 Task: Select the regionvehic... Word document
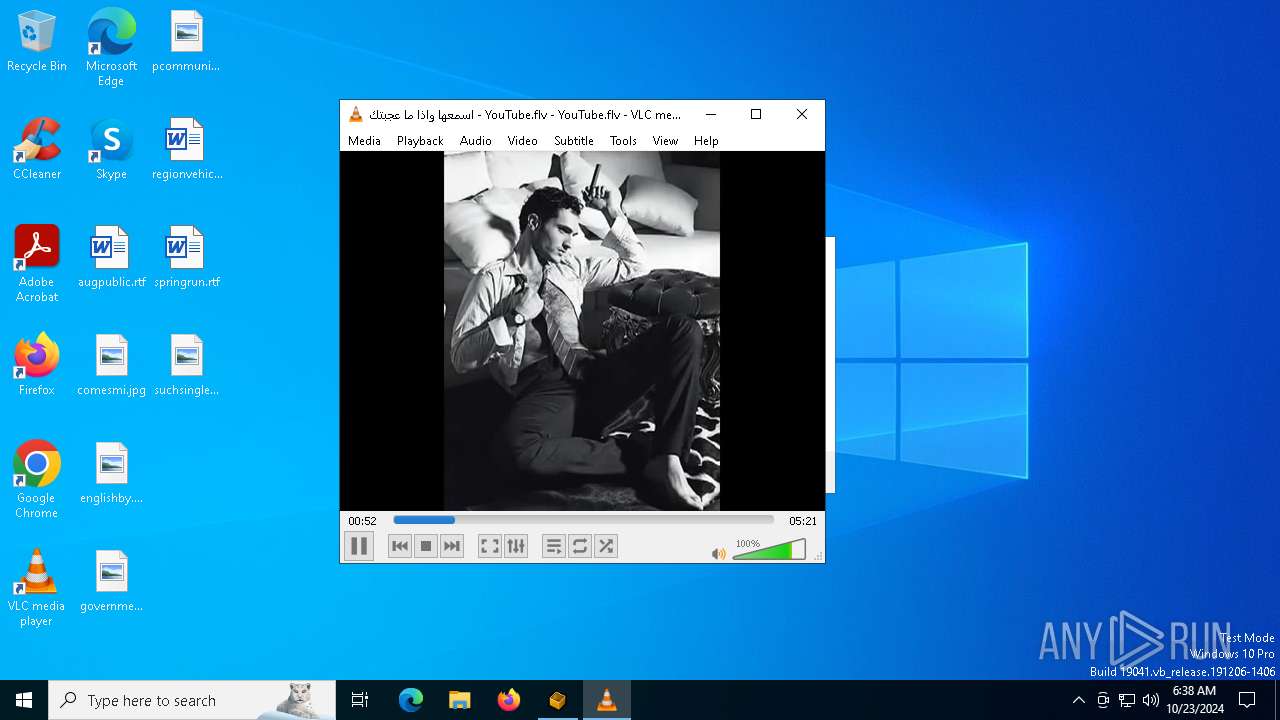(186, 150)
